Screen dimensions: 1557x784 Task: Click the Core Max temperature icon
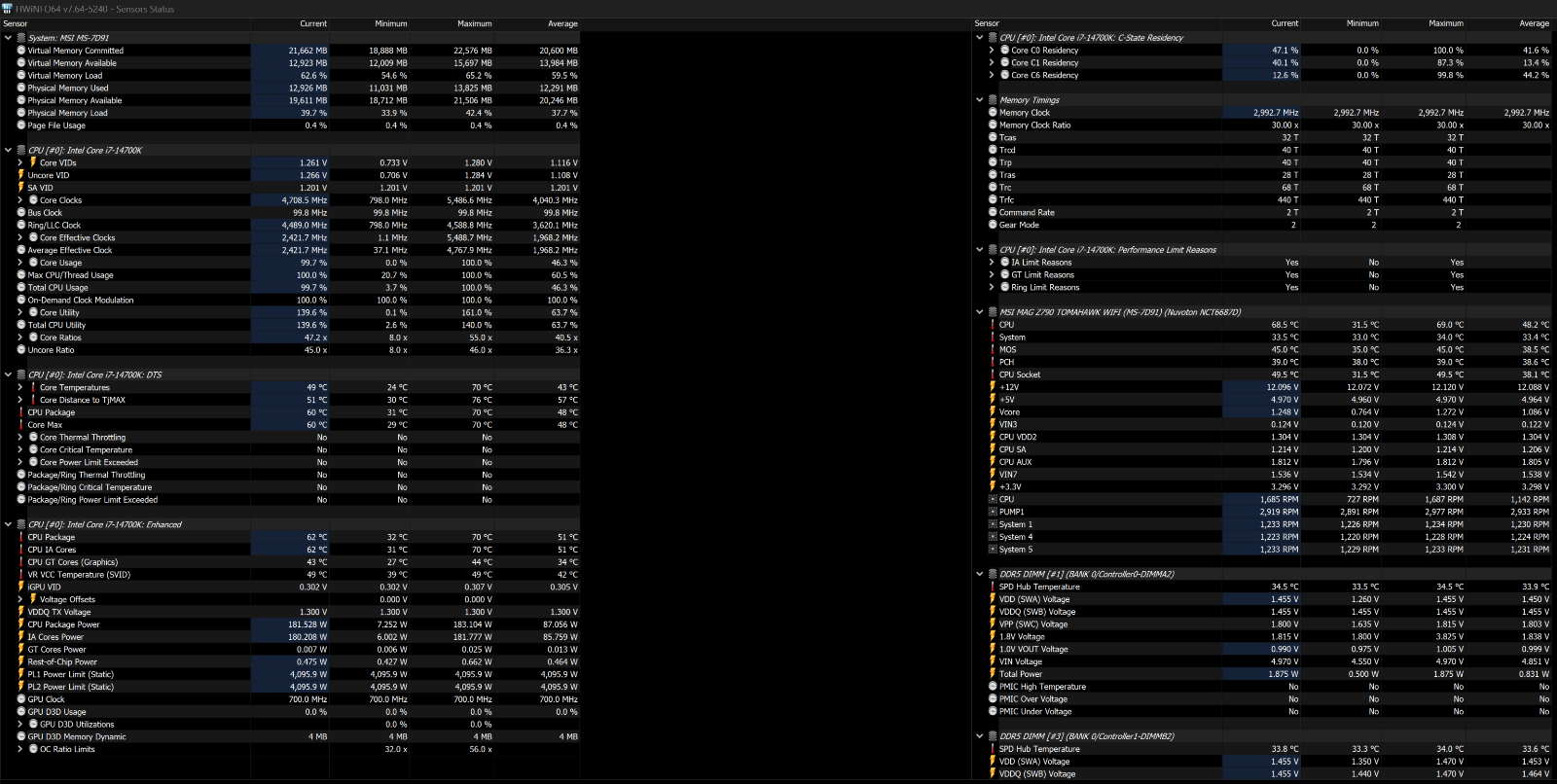(21, 425)
